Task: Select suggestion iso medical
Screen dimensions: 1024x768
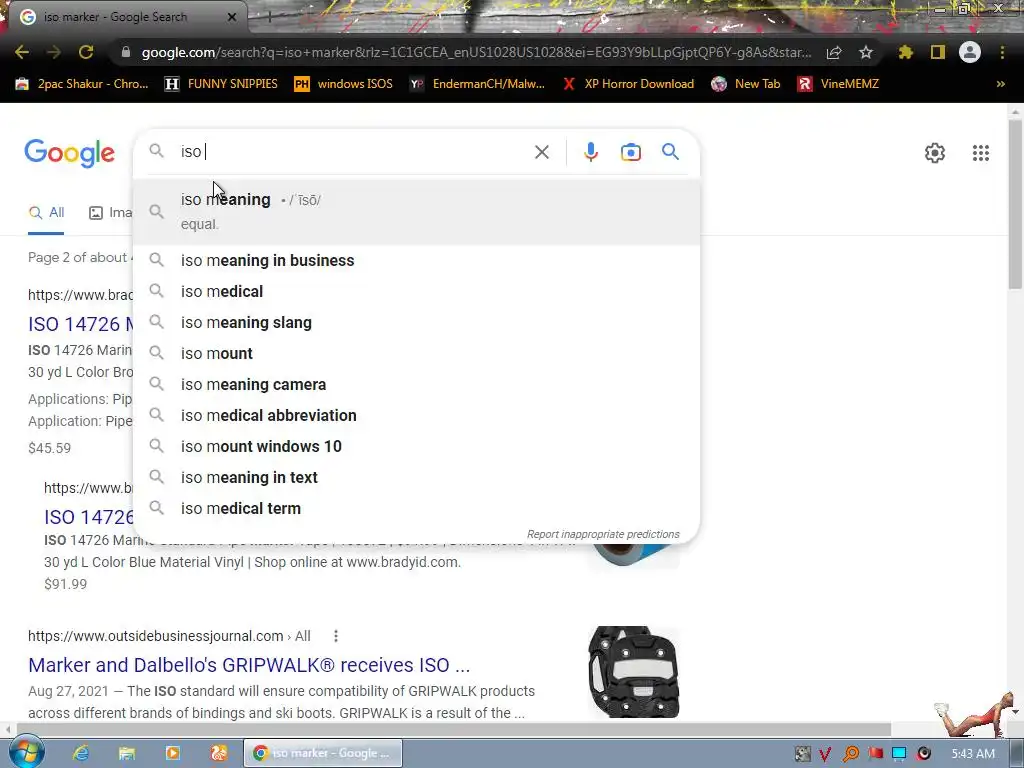Action: (x=416, y=291)
